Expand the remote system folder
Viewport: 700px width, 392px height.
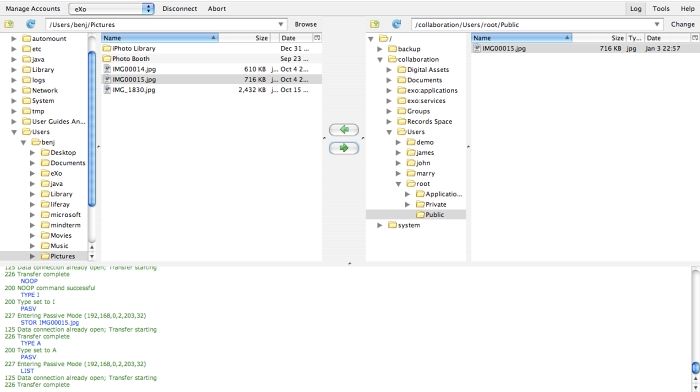coord(380,225)
